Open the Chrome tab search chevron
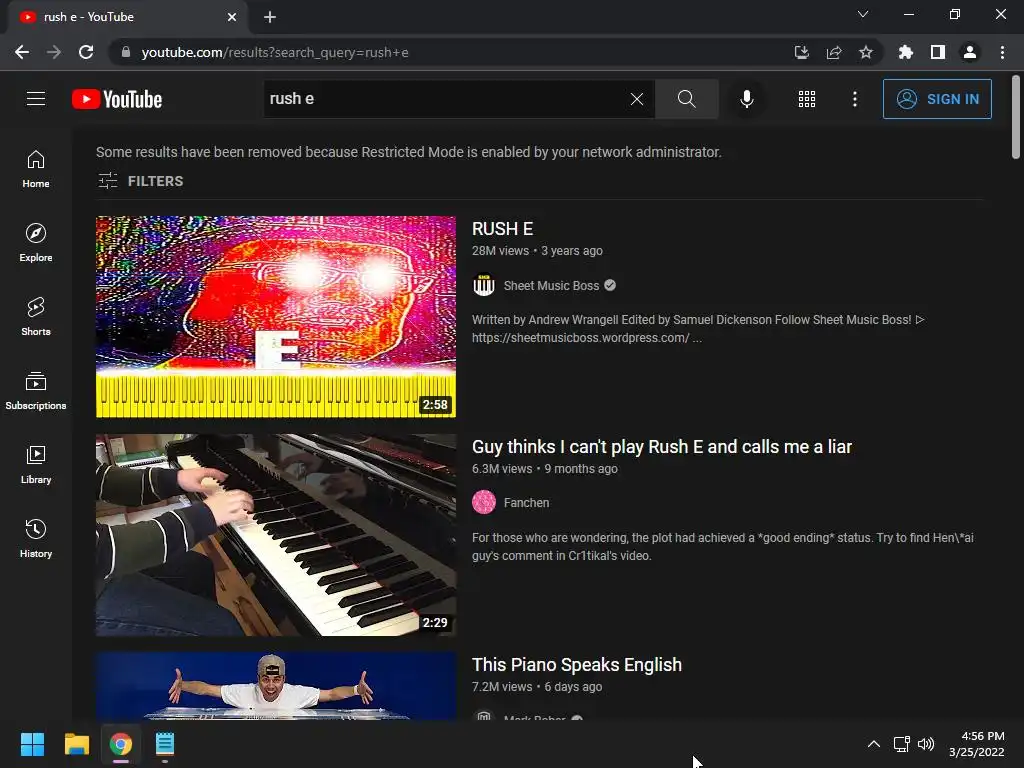1024x768 pixels. click(863, 14)
